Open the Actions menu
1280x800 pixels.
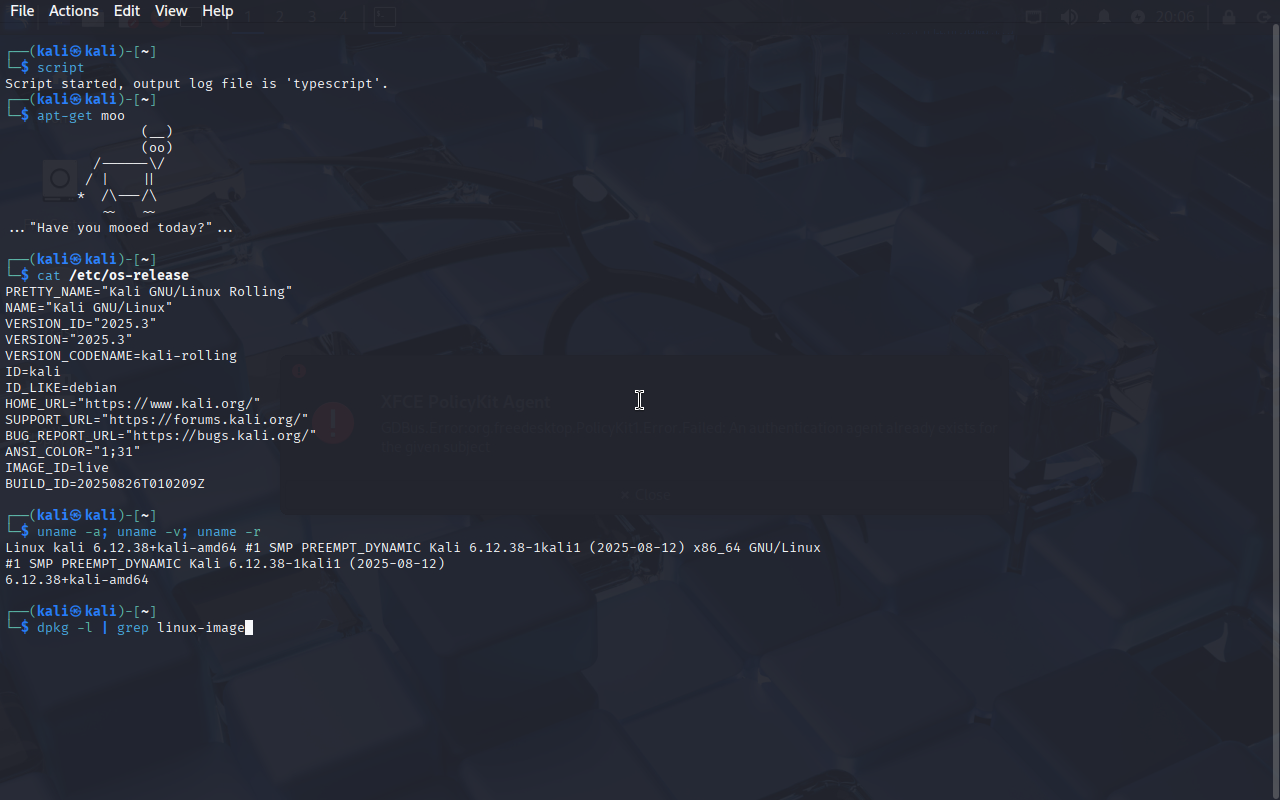pyautogui.click(x=74, y=11)
